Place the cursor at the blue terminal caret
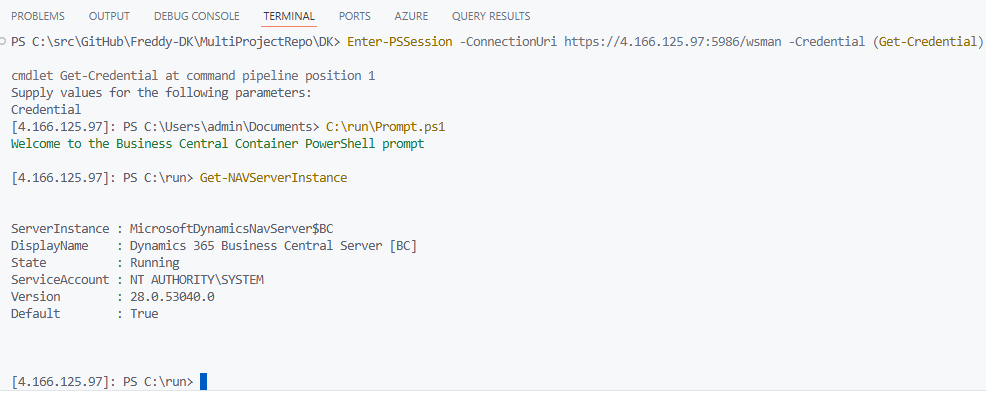Viewport: 986px width, 395px height. pos(204,381)
